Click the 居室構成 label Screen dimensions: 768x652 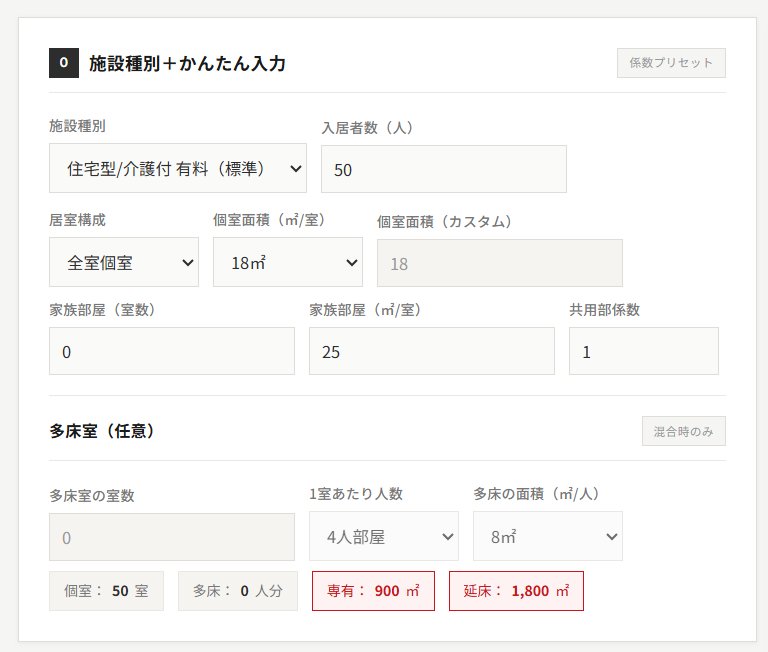(x=77, y=220)
